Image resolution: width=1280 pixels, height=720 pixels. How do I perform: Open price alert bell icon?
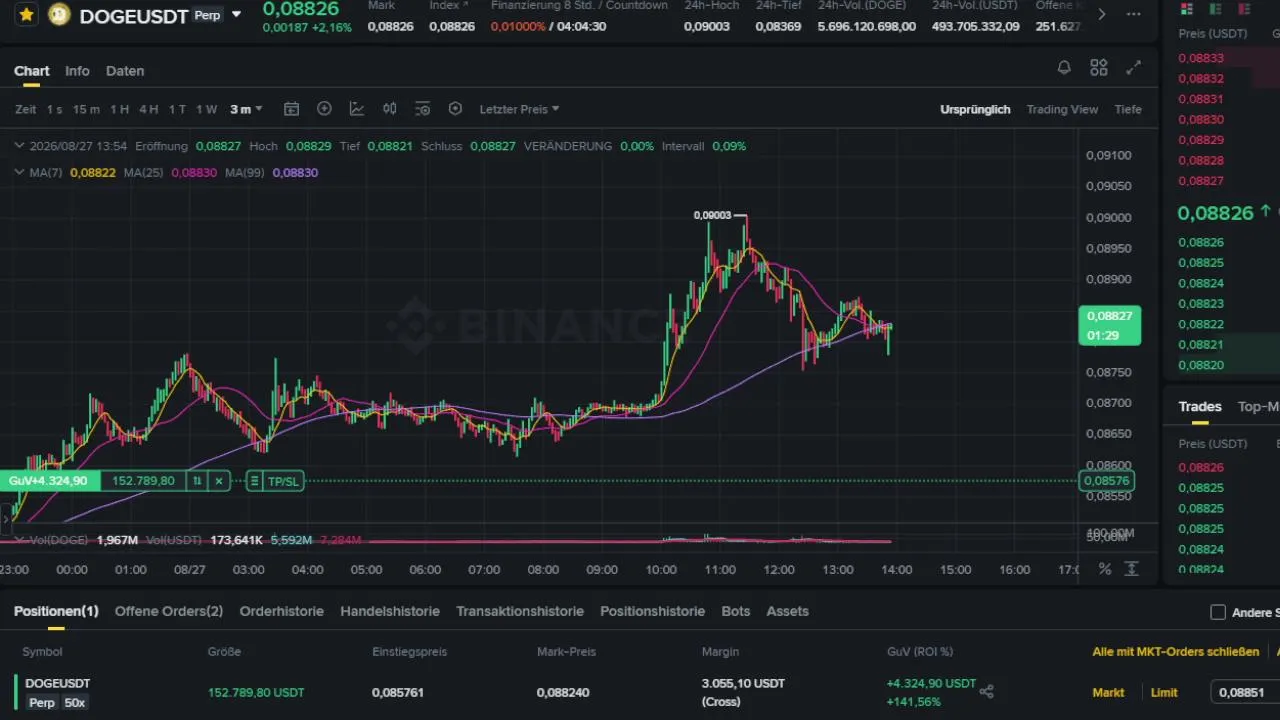pos(1064,68)
